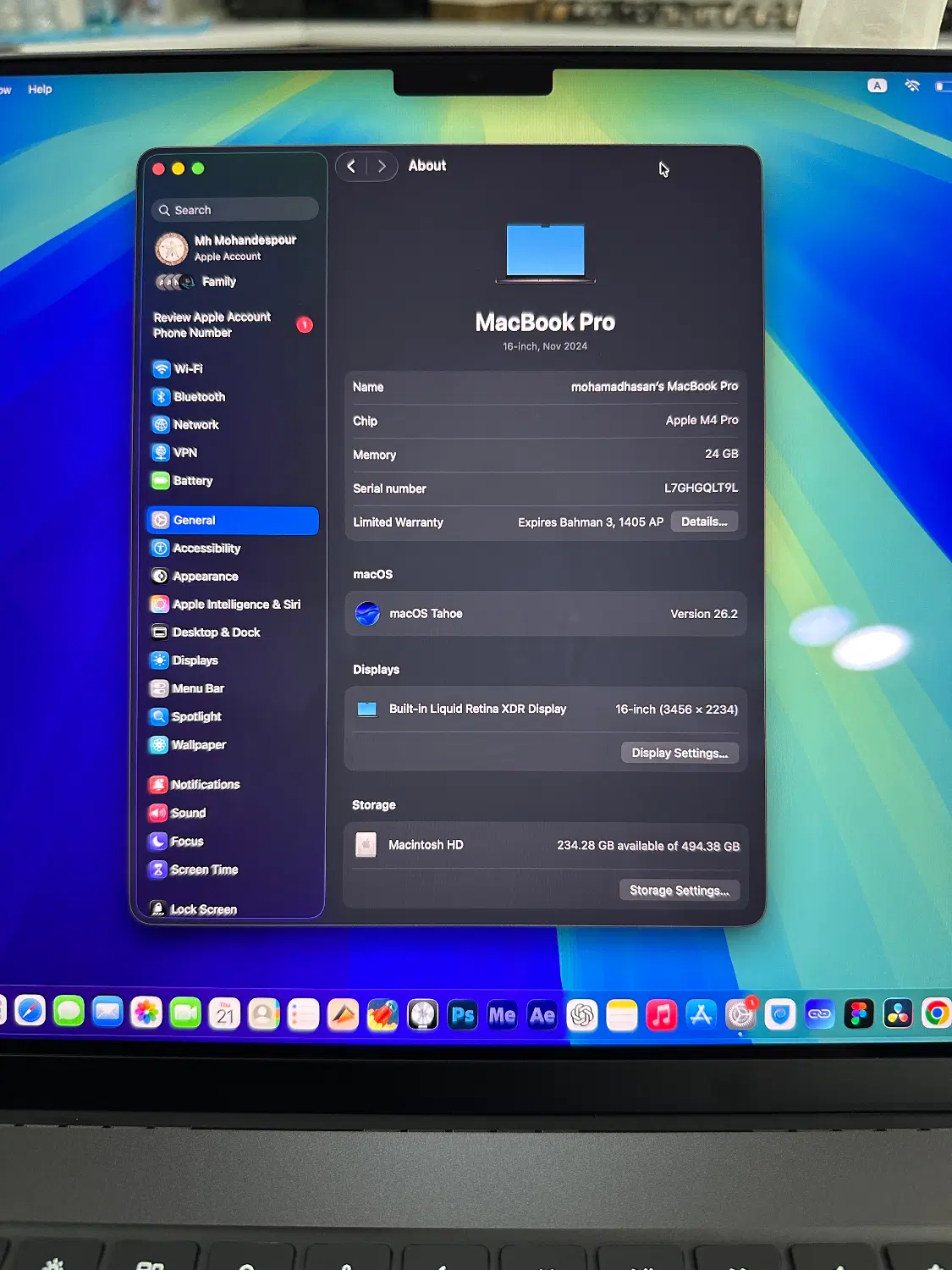This screenshot has width=952, height=1270.
Task: Launch Music from the Dock
Action: pos(662,1014)
